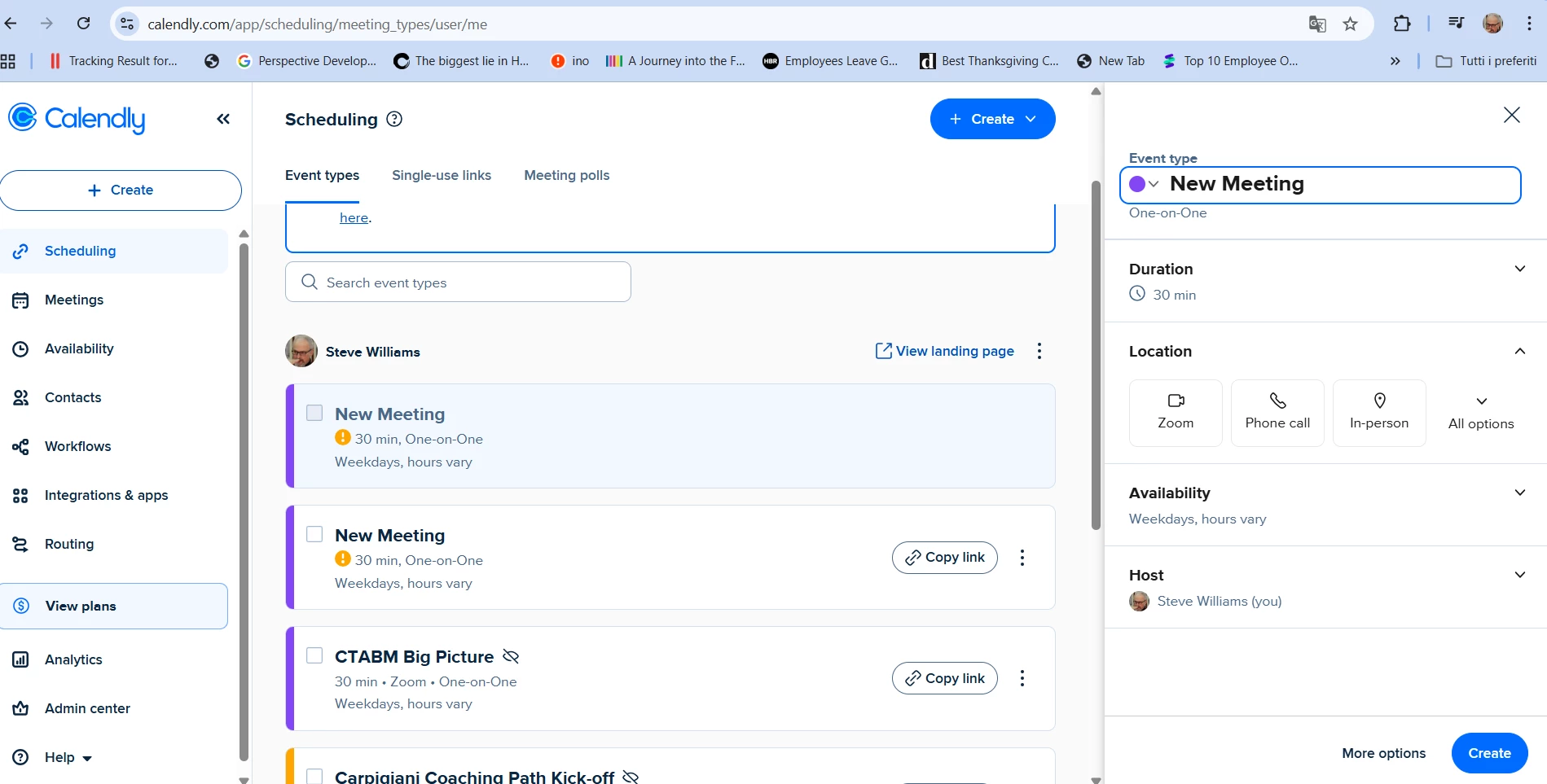Image resolution: width=1547 pixels, height=784 pixels.
Task: Copy link for CTABM Big Picture
Action: pyautogui.click(x=944, y=678)
